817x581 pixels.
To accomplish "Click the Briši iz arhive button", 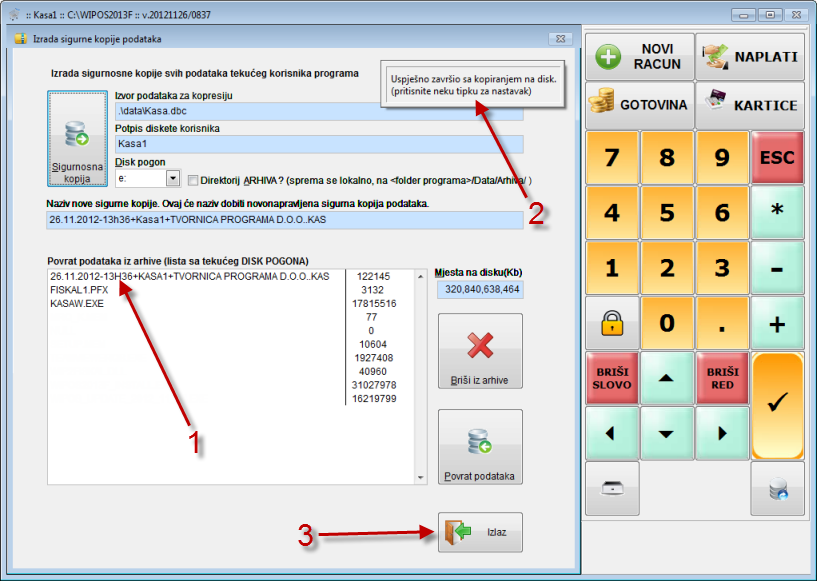I will (x=480, y=353).
